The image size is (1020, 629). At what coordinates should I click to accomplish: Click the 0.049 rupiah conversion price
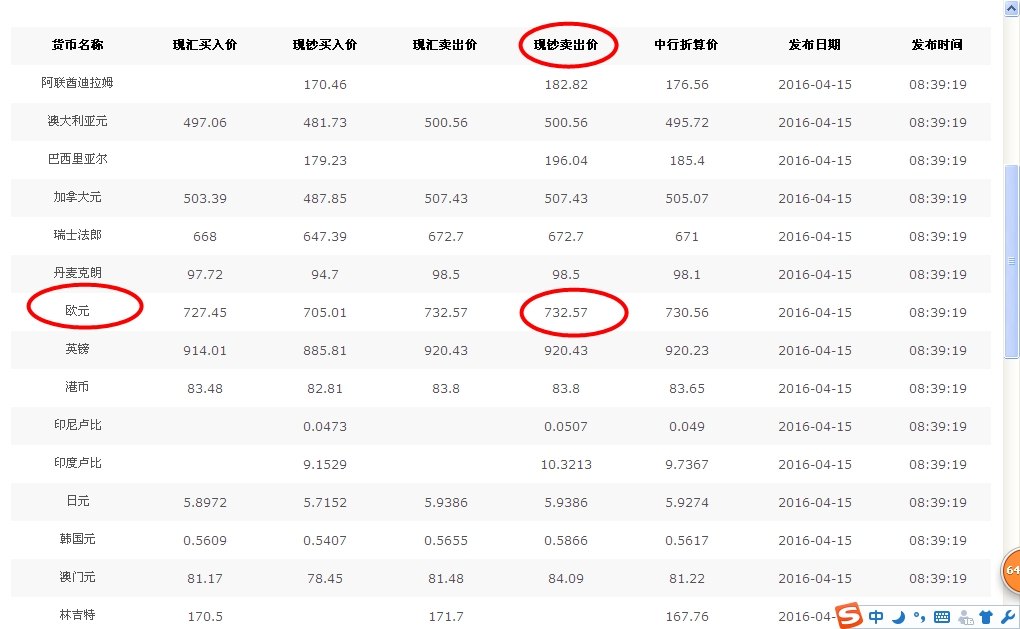click(687, 427)
